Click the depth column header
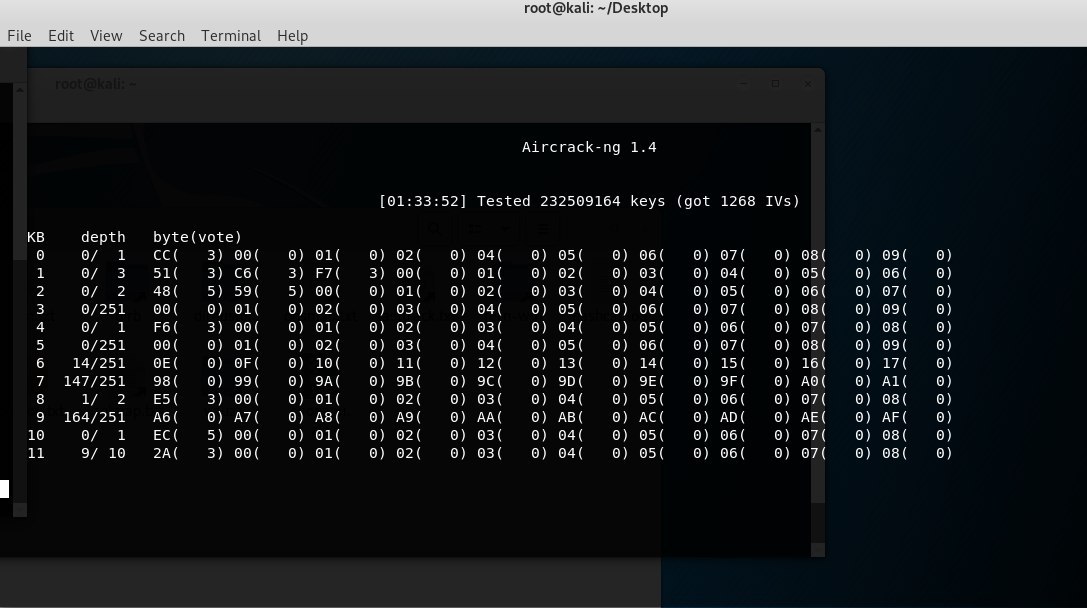Image resolution: width=1087 pixels, height=608 pixels. tap(103, 237)
